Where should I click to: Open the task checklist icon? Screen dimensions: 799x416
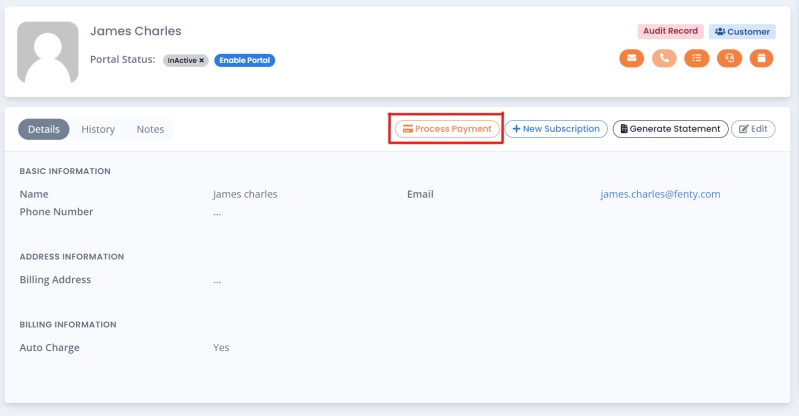(697, 58)
